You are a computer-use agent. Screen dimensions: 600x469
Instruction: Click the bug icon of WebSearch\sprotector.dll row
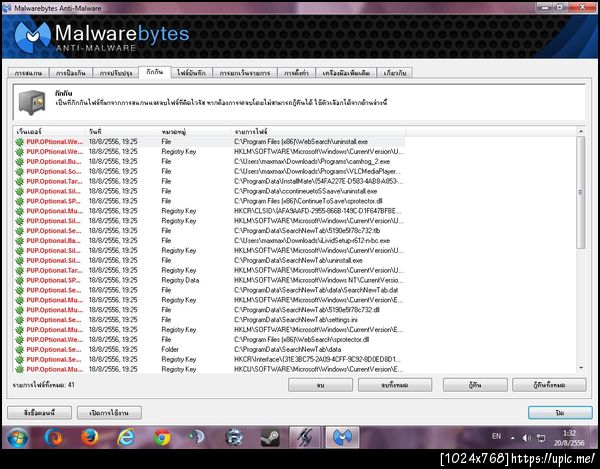tap(19, 340)
